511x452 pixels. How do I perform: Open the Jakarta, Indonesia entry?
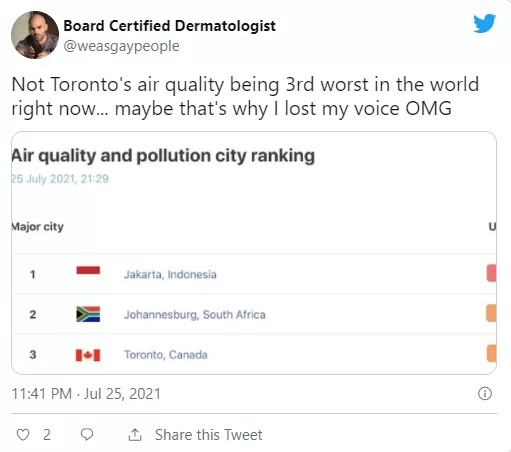[x=170, y=274]
